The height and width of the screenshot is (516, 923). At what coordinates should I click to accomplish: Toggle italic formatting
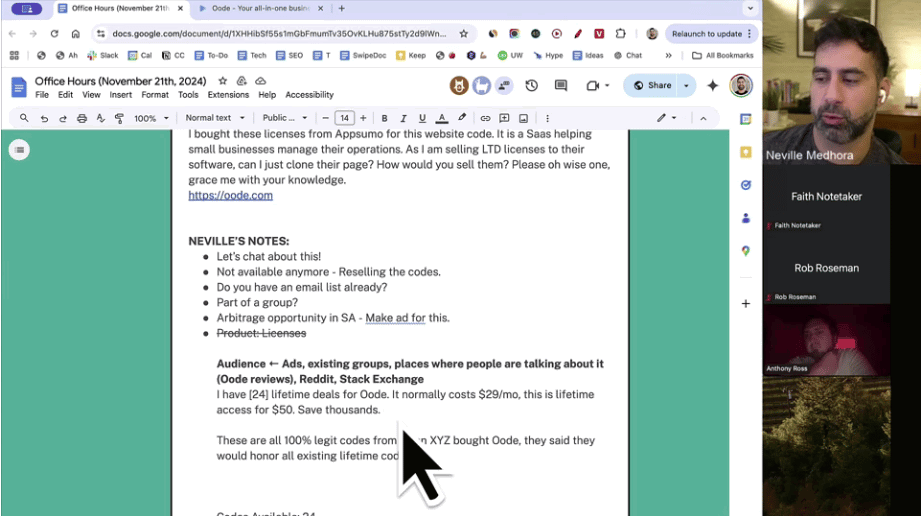point(403,118)
